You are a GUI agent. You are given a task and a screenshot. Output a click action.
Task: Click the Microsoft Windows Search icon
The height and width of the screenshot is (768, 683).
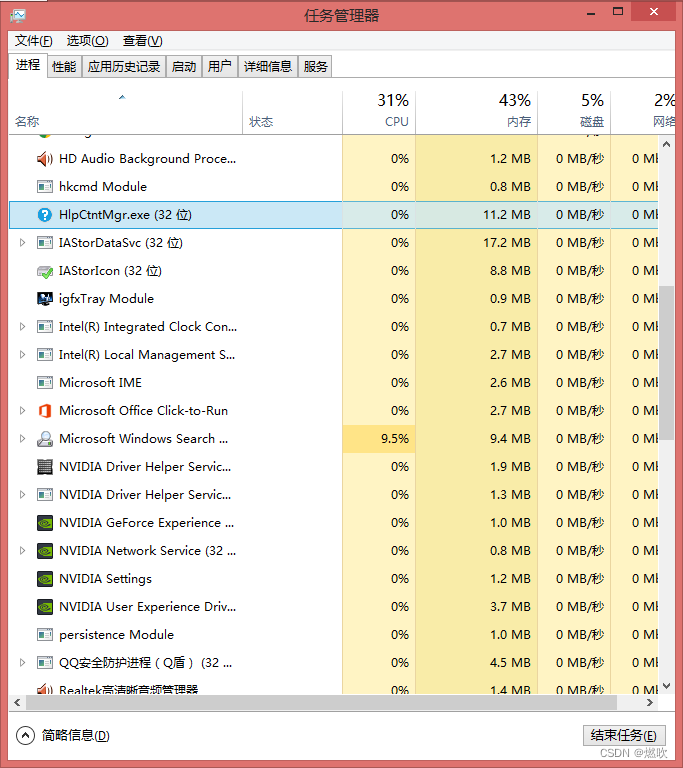pyautogui.click(x=45, y=439)
